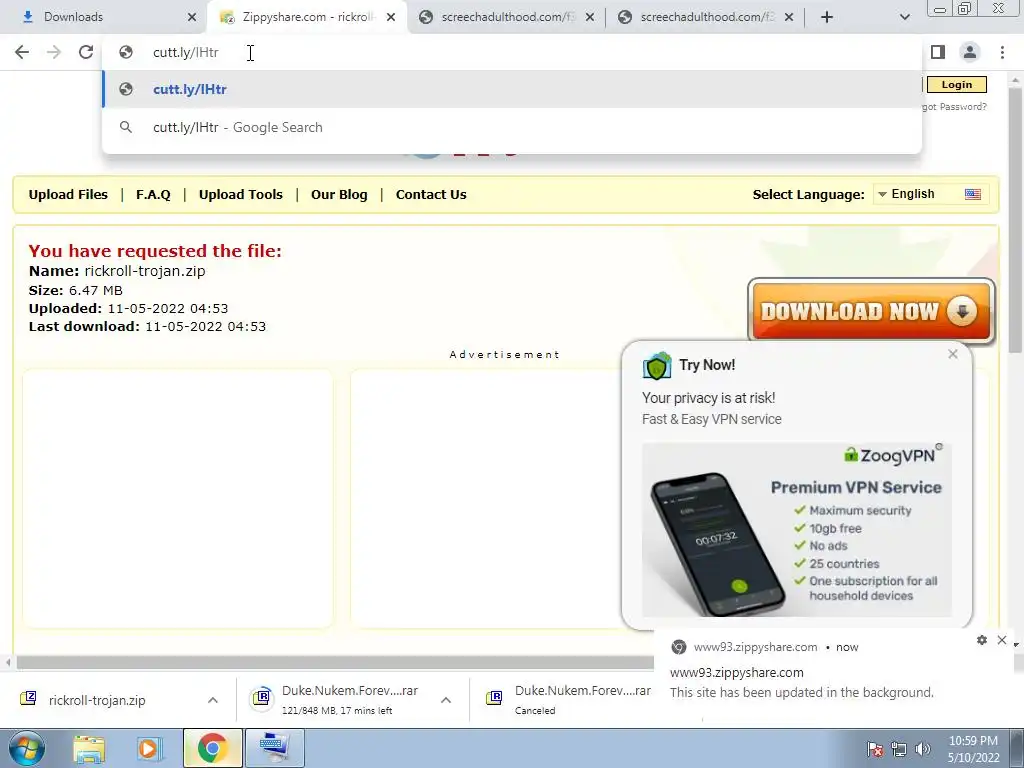Click the globe icon in address bar
This screenshot has height=768, width=1024.
click(126, 52)
